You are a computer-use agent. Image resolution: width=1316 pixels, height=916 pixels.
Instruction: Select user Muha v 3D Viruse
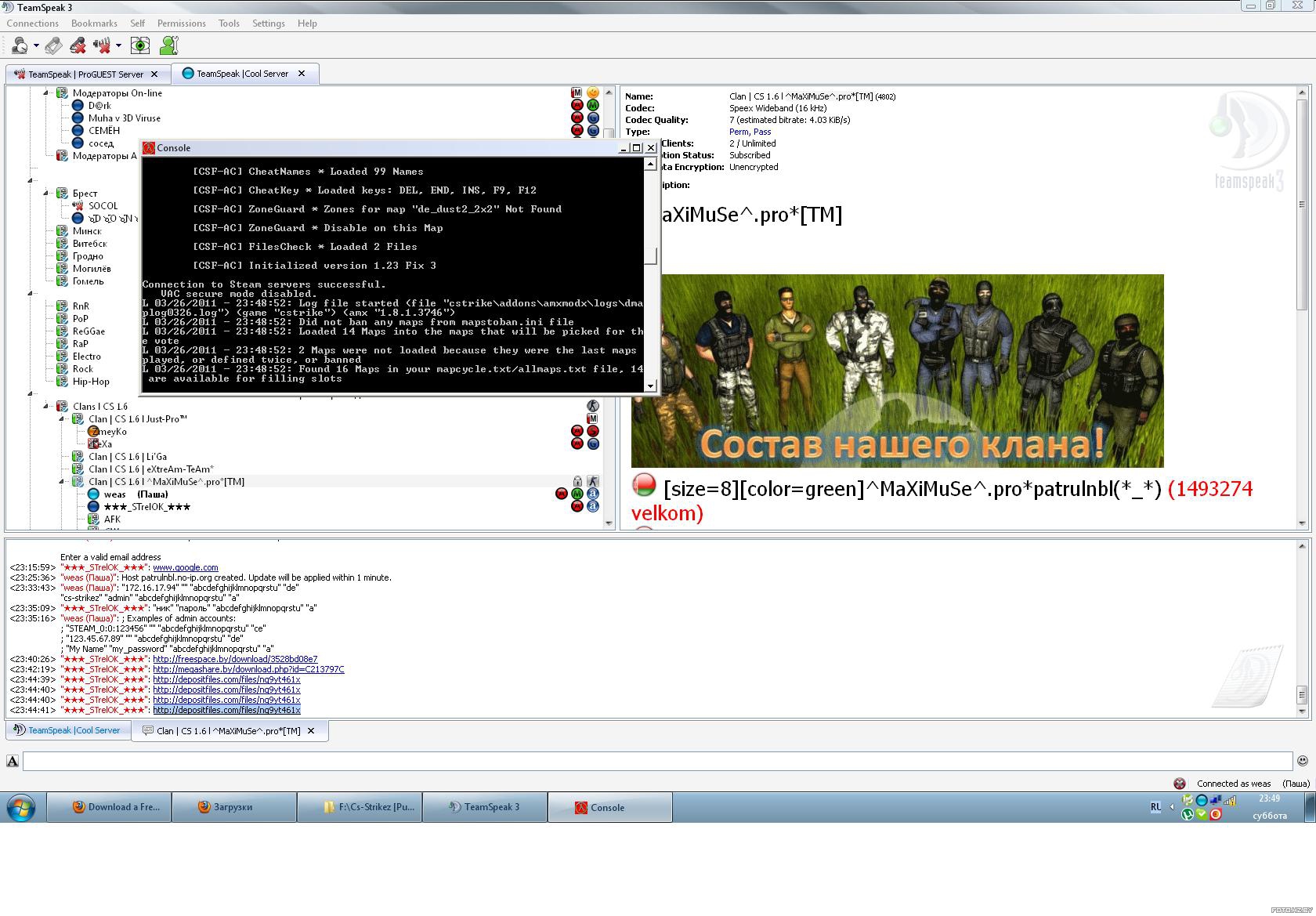click(124, 118)
